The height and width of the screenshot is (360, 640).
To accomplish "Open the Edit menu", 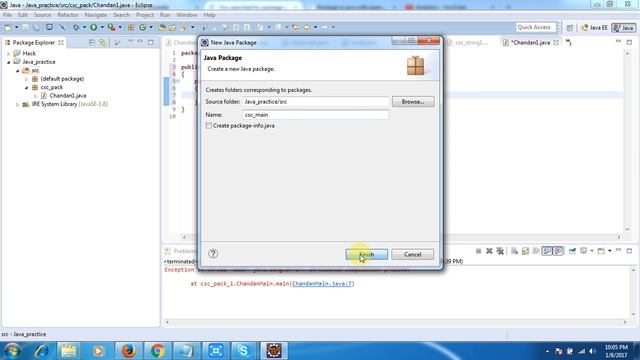I will pyautogui.click(x=23, y=15).
